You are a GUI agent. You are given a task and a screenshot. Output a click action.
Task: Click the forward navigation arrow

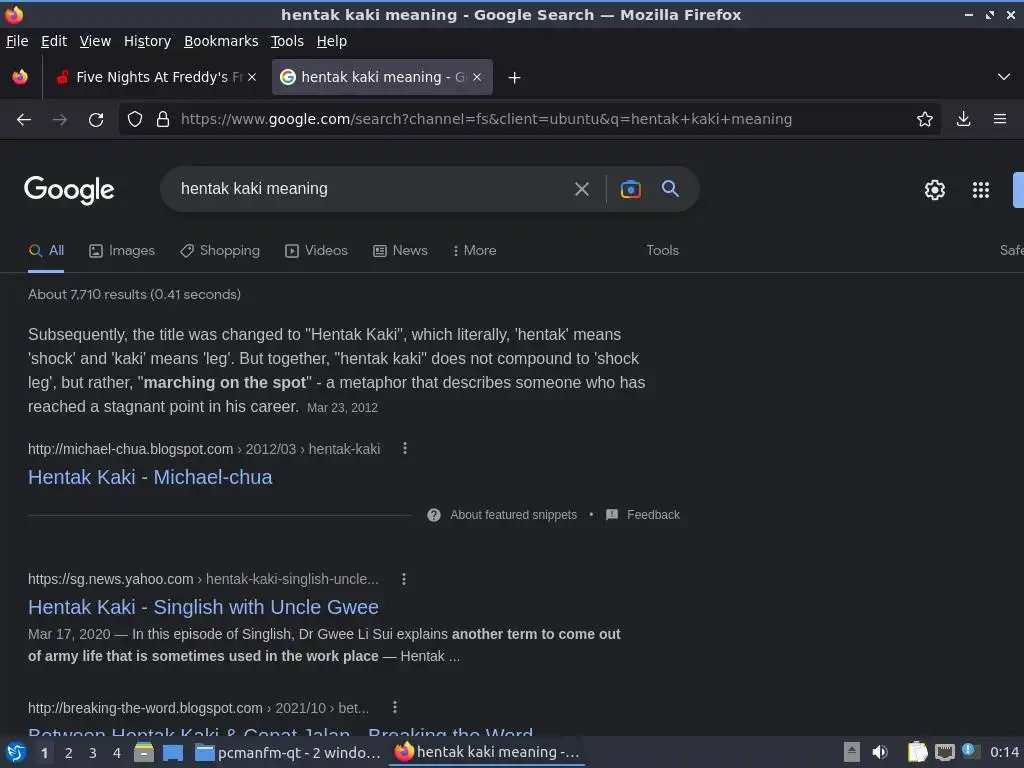59,120
